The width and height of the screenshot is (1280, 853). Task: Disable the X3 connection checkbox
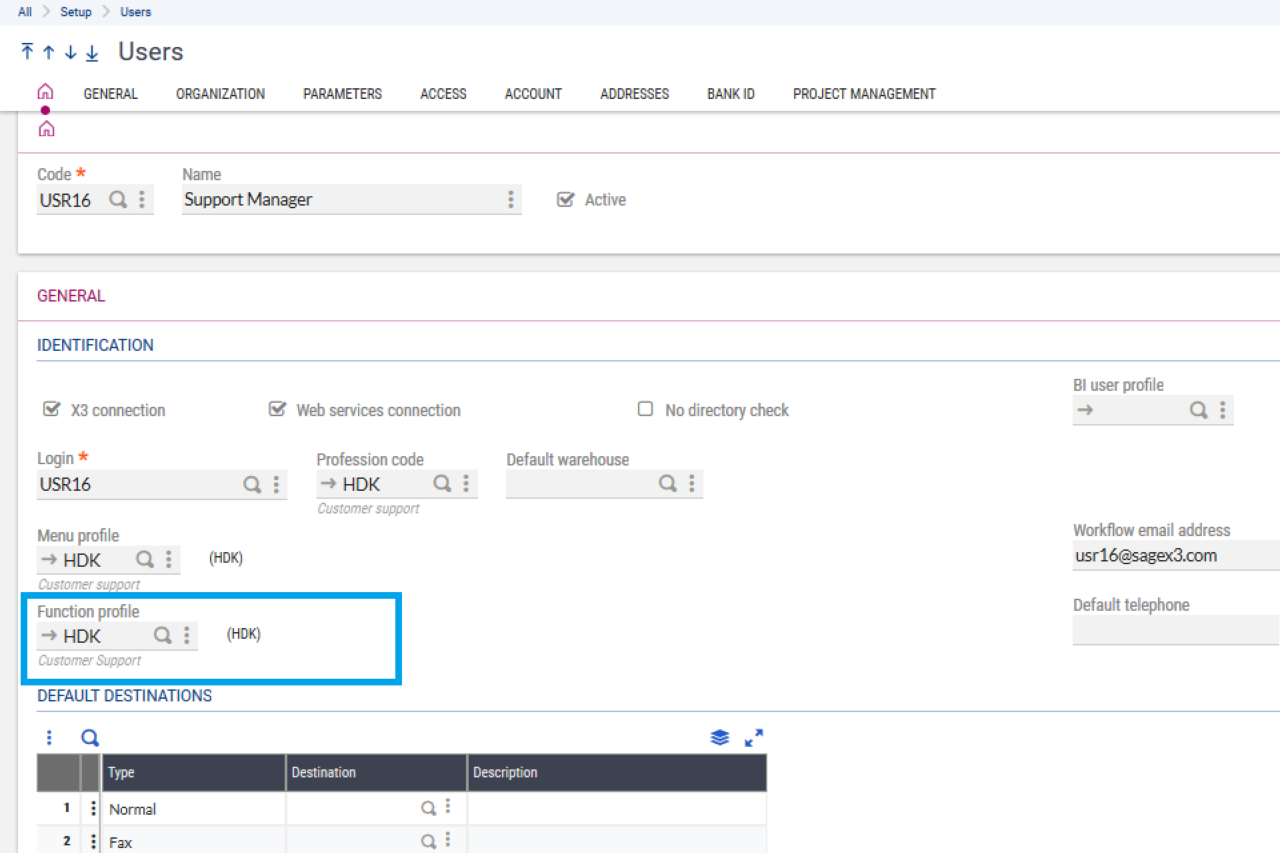tap(51, 408)
